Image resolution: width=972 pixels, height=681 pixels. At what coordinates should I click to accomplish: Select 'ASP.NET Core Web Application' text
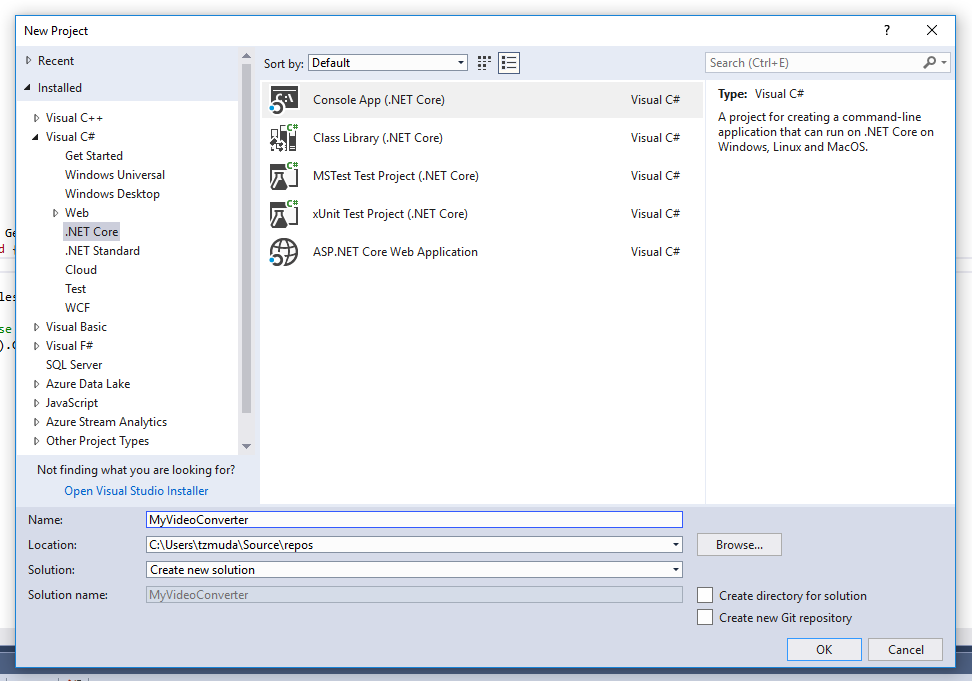click(395, 252)
